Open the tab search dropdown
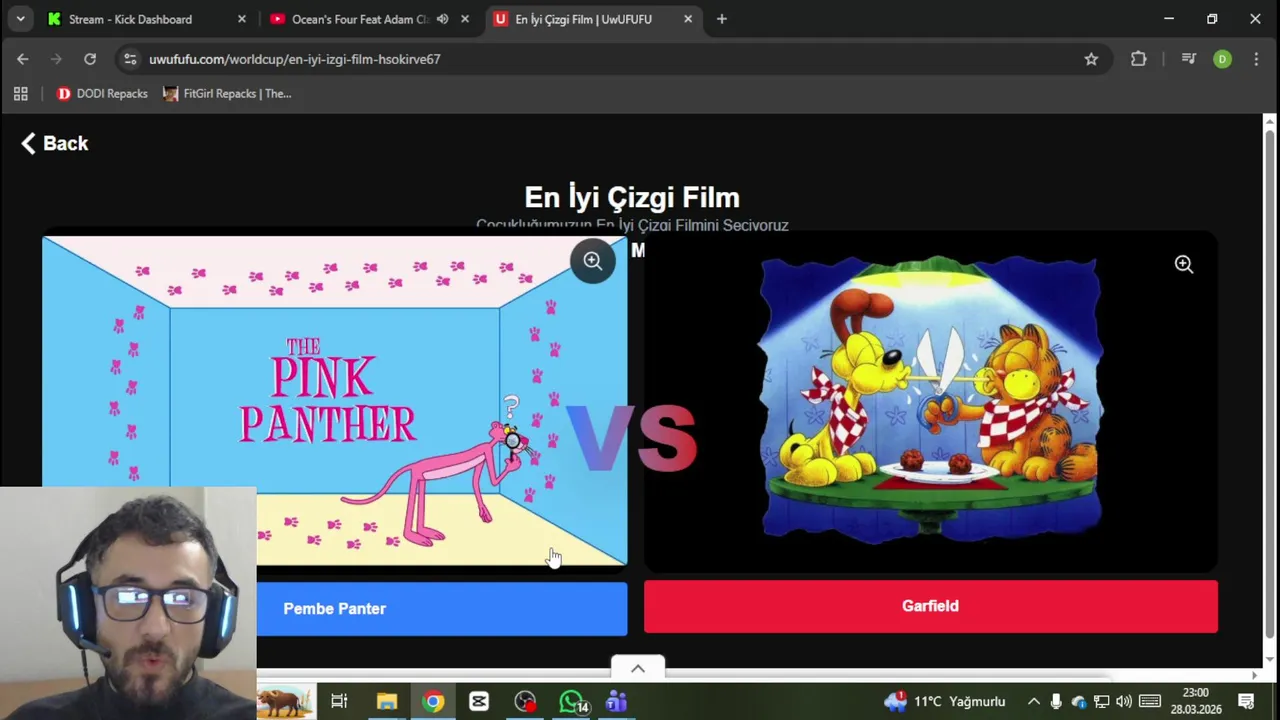The image size is (1280, 720). pos(20,19)
